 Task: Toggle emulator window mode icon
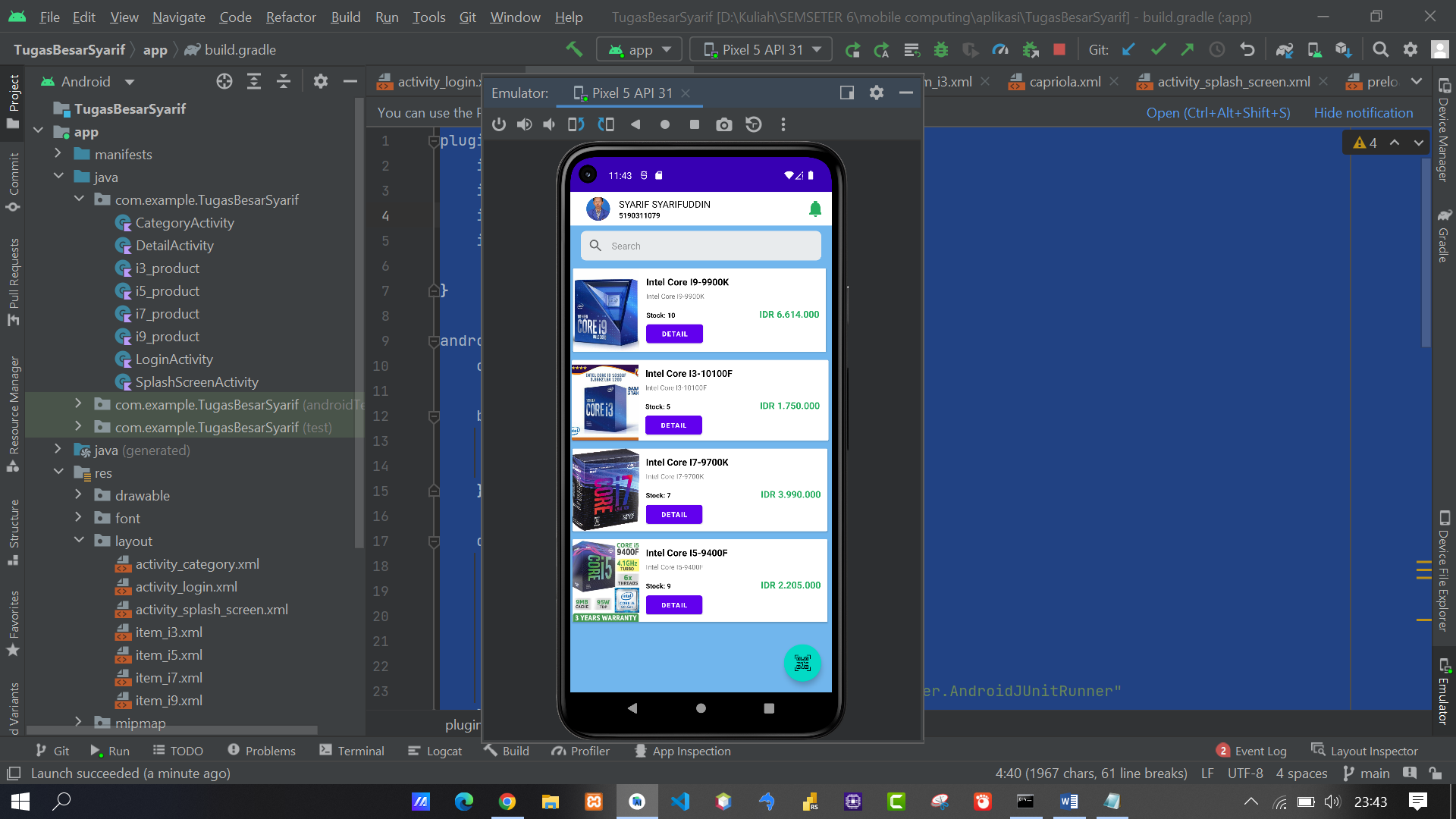tap(847, 93)
